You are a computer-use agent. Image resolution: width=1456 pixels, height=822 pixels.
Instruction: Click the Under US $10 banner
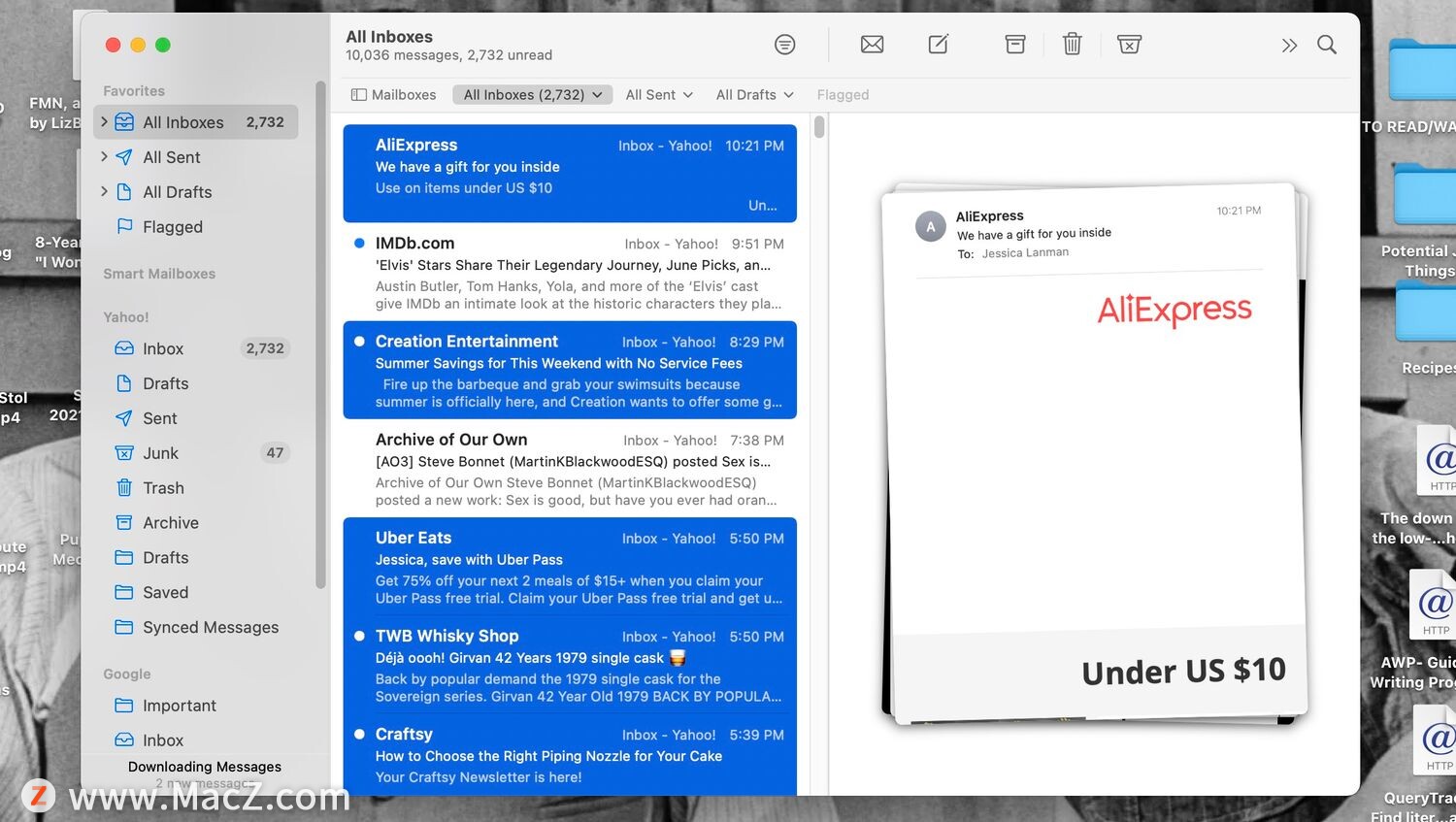click(1183, 672)
